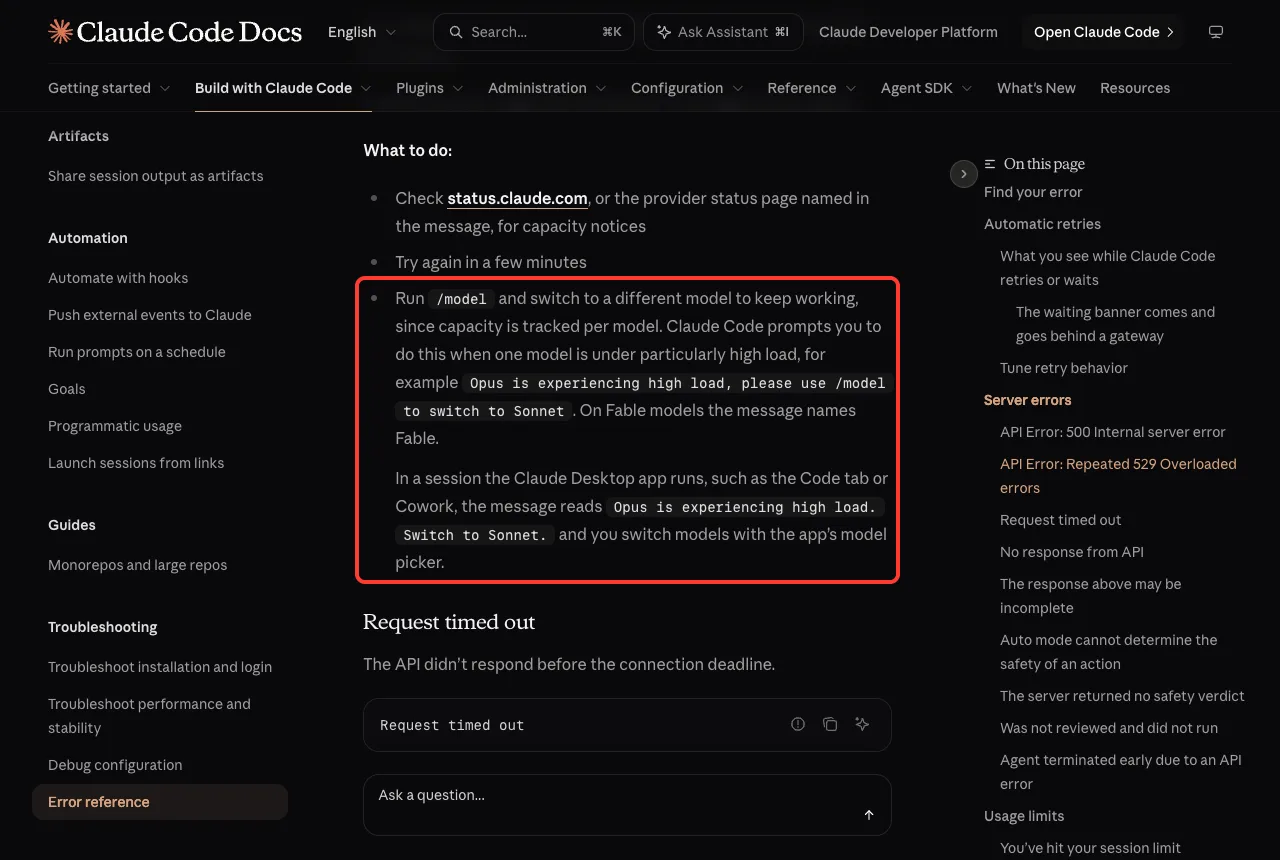The image size is (1280, 860).
Task: Follow the status.claude.com link
Action: 517,198
